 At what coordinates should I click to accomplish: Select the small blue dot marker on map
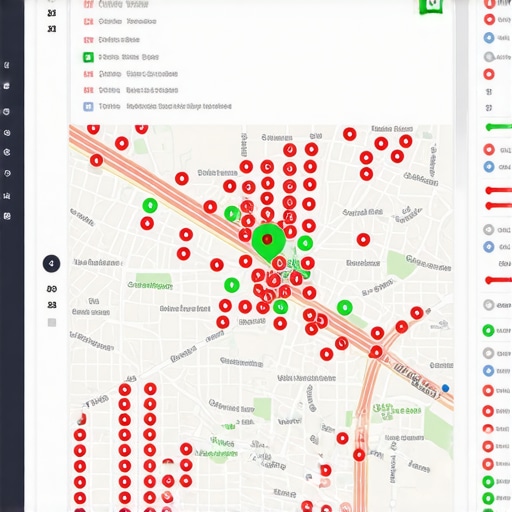445,388
